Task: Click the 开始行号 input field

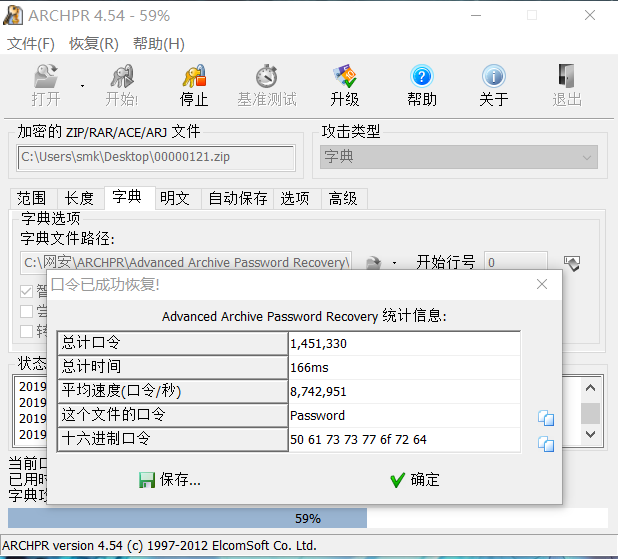Action: (516, 262)
